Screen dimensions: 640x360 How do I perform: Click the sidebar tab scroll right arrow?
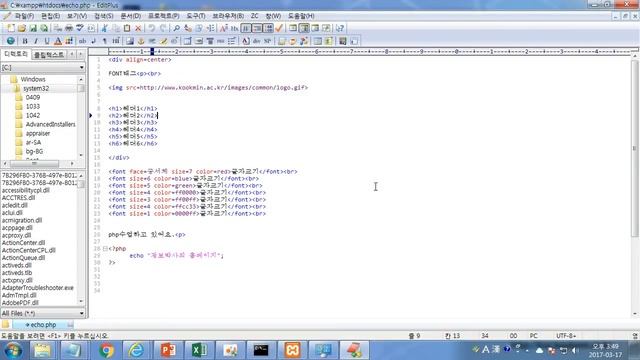click(x=80, y=54)
